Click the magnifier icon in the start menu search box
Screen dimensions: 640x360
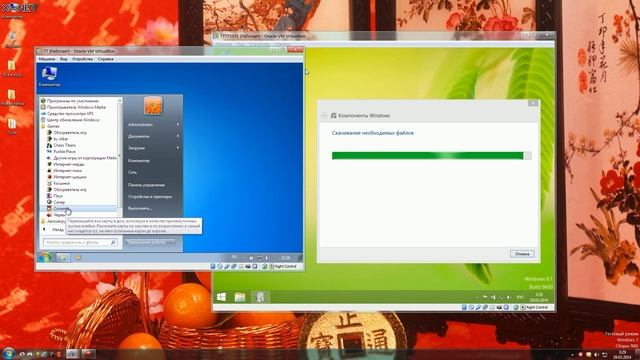[x=113, y=242]
